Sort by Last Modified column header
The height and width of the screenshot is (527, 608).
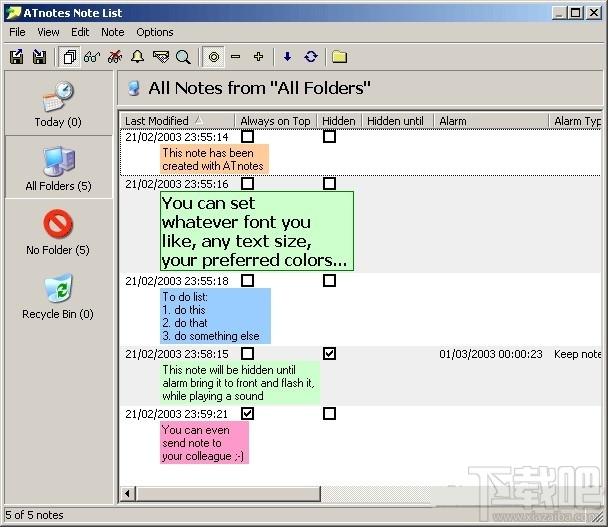[177, 121]
